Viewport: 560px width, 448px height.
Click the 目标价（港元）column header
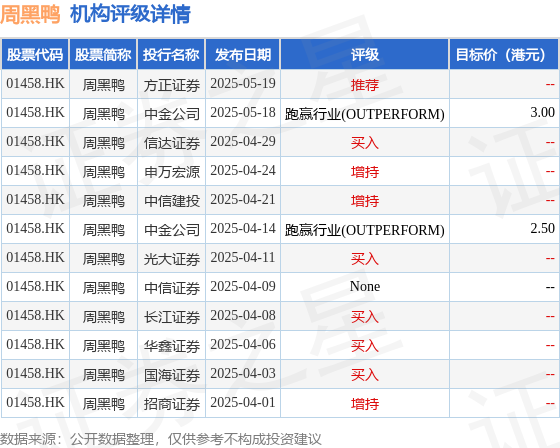point(504,54)
